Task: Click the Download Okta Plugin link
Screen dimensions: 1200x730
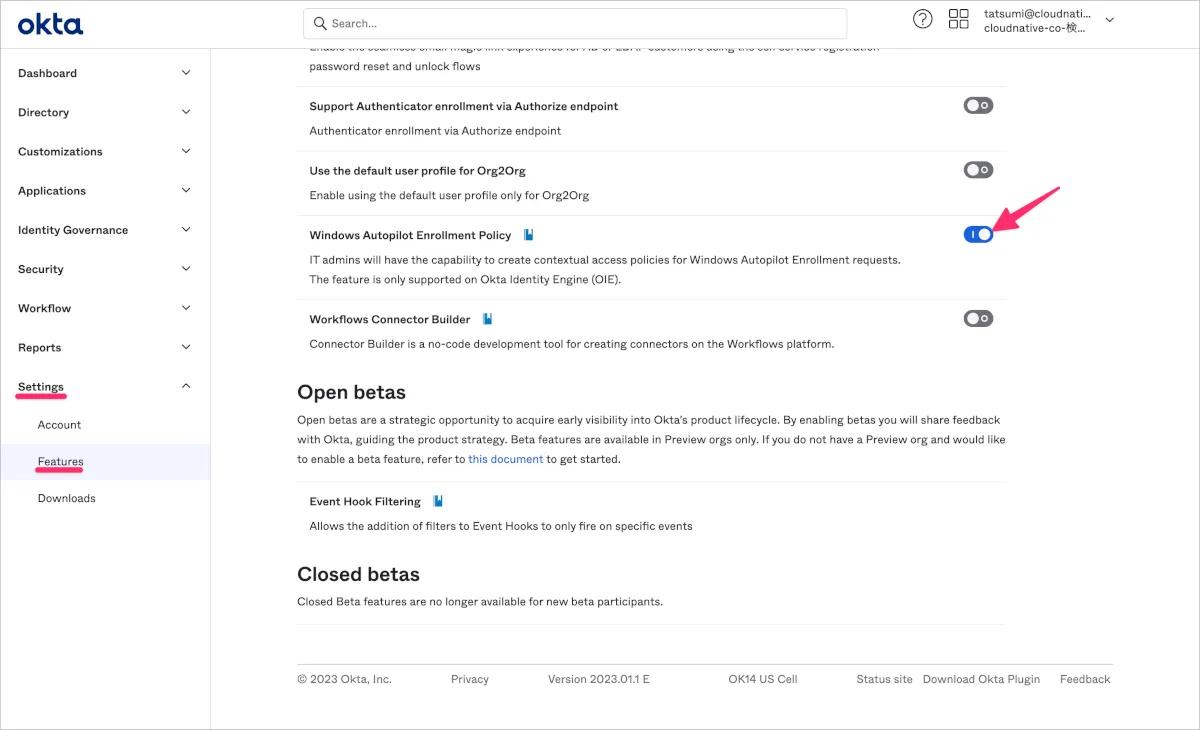Action: pyautogui.click(x=981, y=679)
